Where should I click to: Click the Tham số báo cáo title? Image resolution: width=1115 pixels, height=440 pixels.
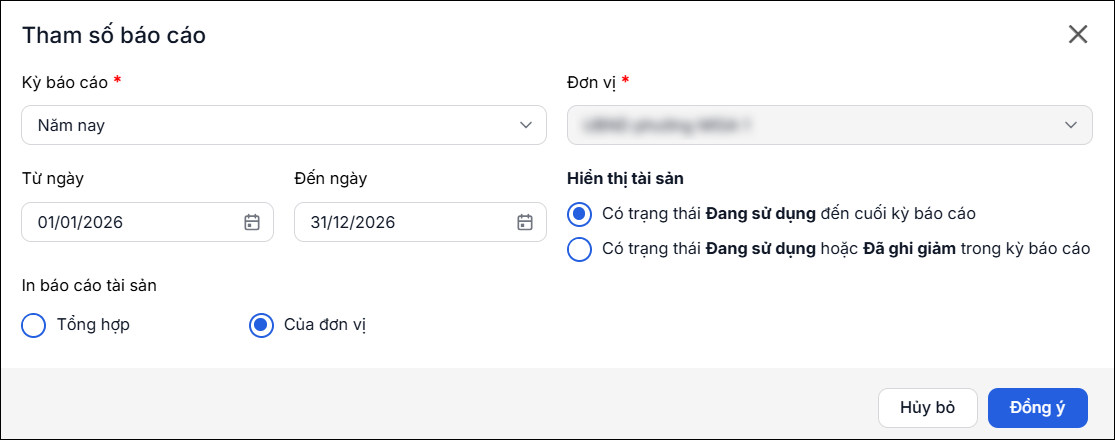click(114, 35)
